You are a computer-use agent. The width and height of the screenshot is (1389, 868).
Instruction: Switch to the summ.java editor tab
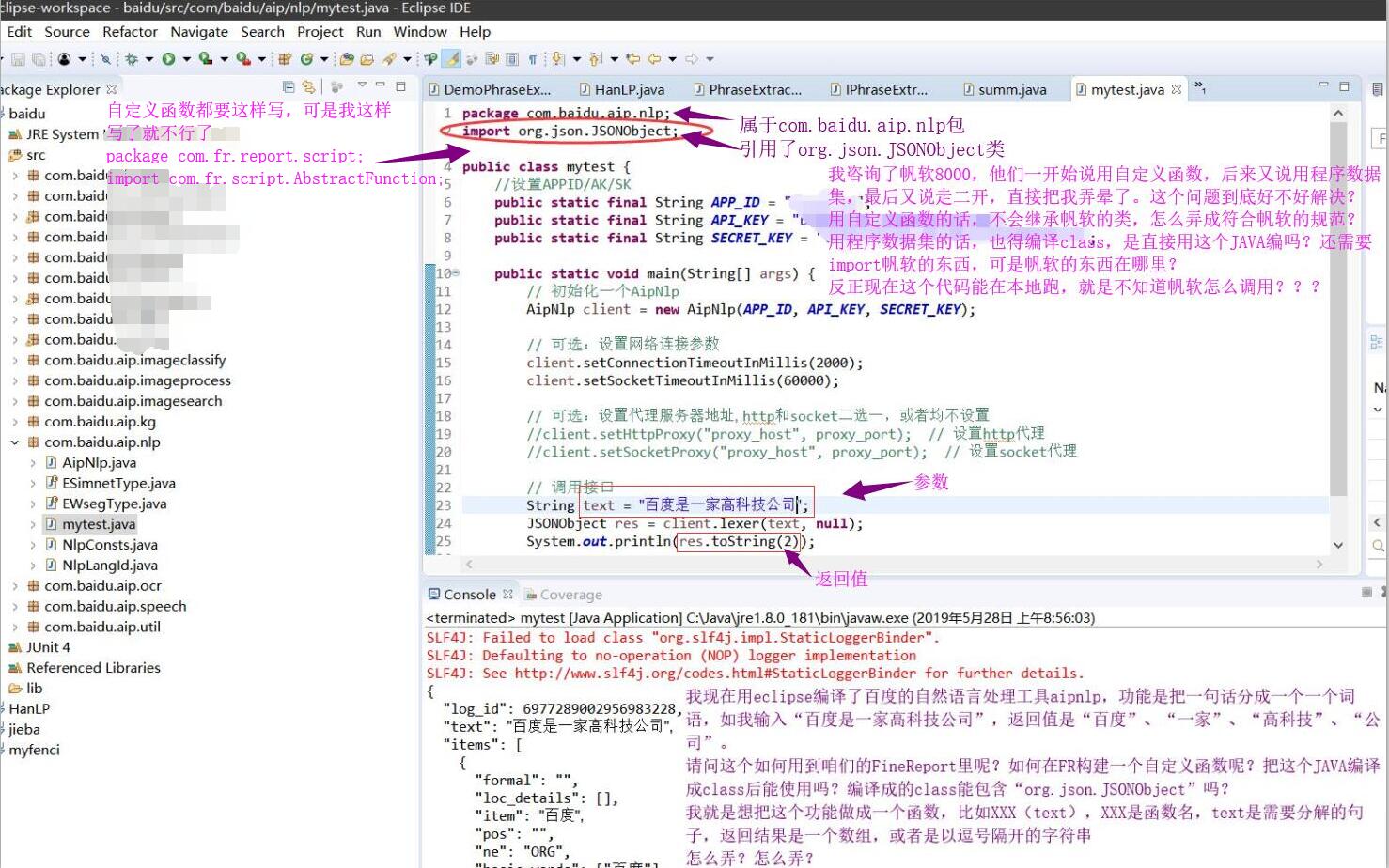1005,89
